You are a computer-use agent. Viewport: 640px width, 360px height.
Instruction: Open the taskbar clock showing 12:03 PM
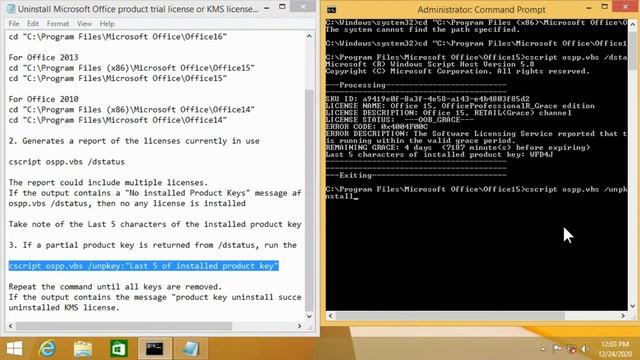pos(614,349)
